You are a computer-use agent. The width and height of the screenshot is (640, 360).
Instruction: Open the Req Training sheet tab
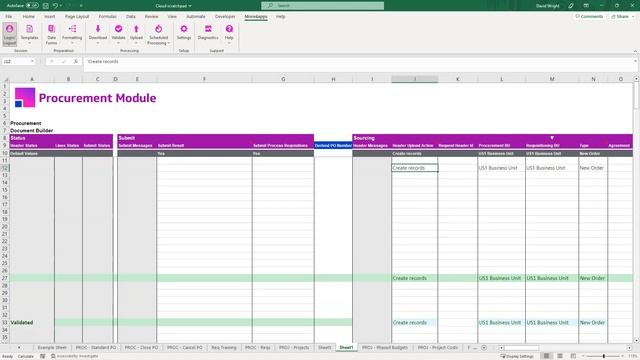click(224, 348)
